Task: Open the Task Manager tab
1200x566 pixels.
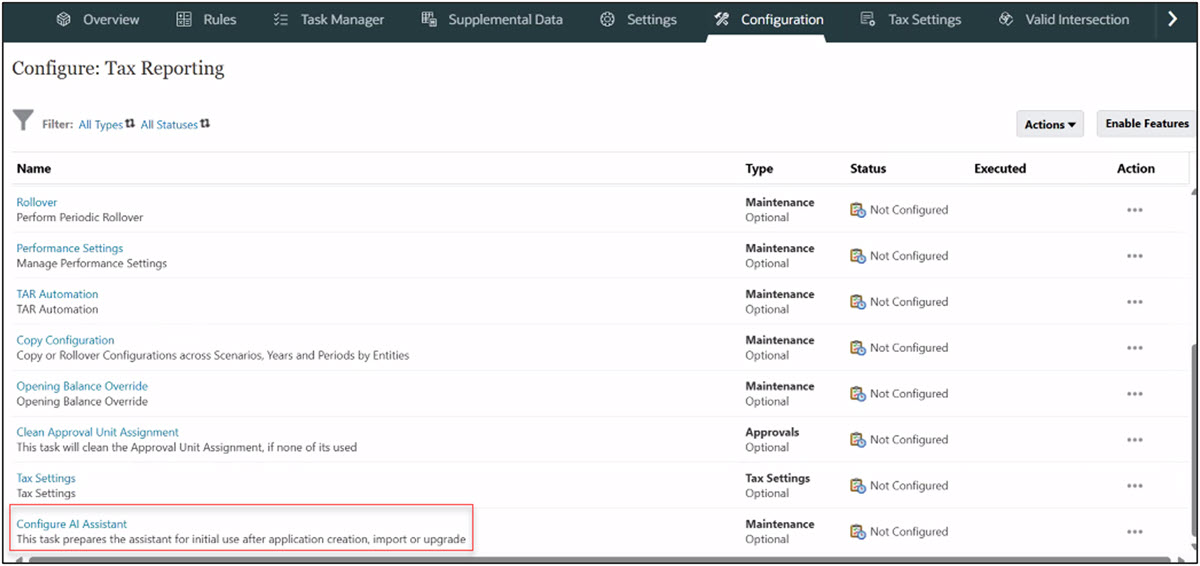Action: coord(330,19)
